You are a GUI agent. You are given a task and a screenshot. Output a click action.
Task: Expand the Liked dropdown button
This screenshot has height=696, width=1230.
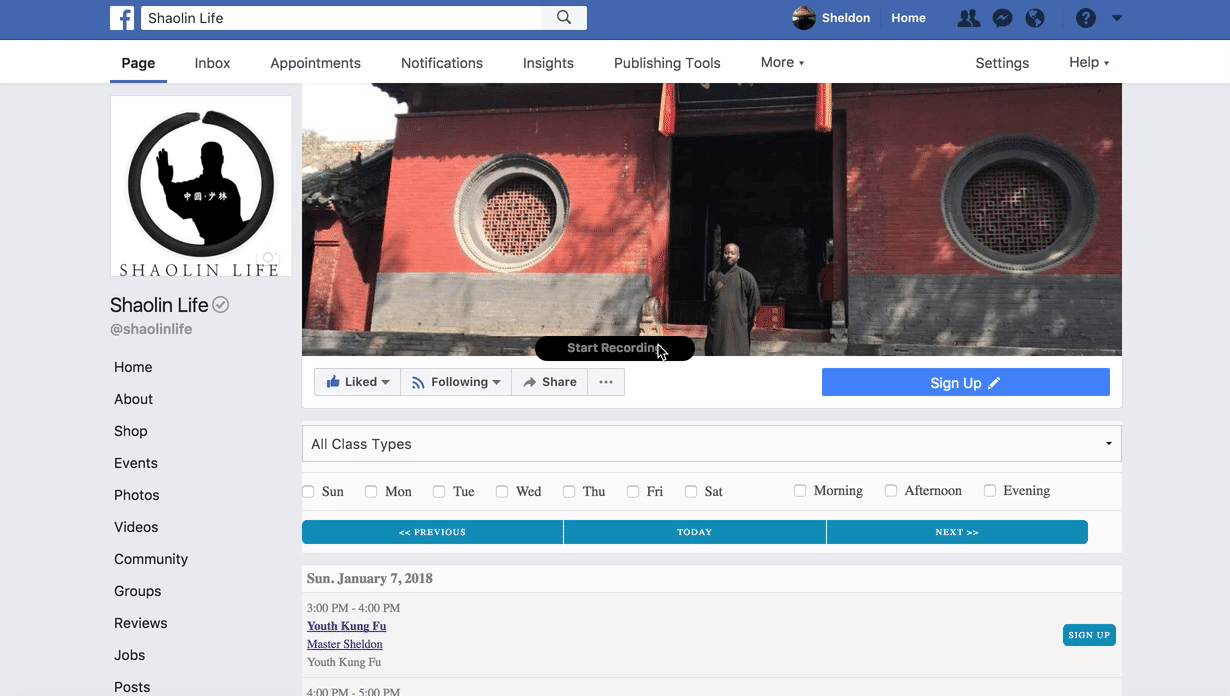click(357, 382)
